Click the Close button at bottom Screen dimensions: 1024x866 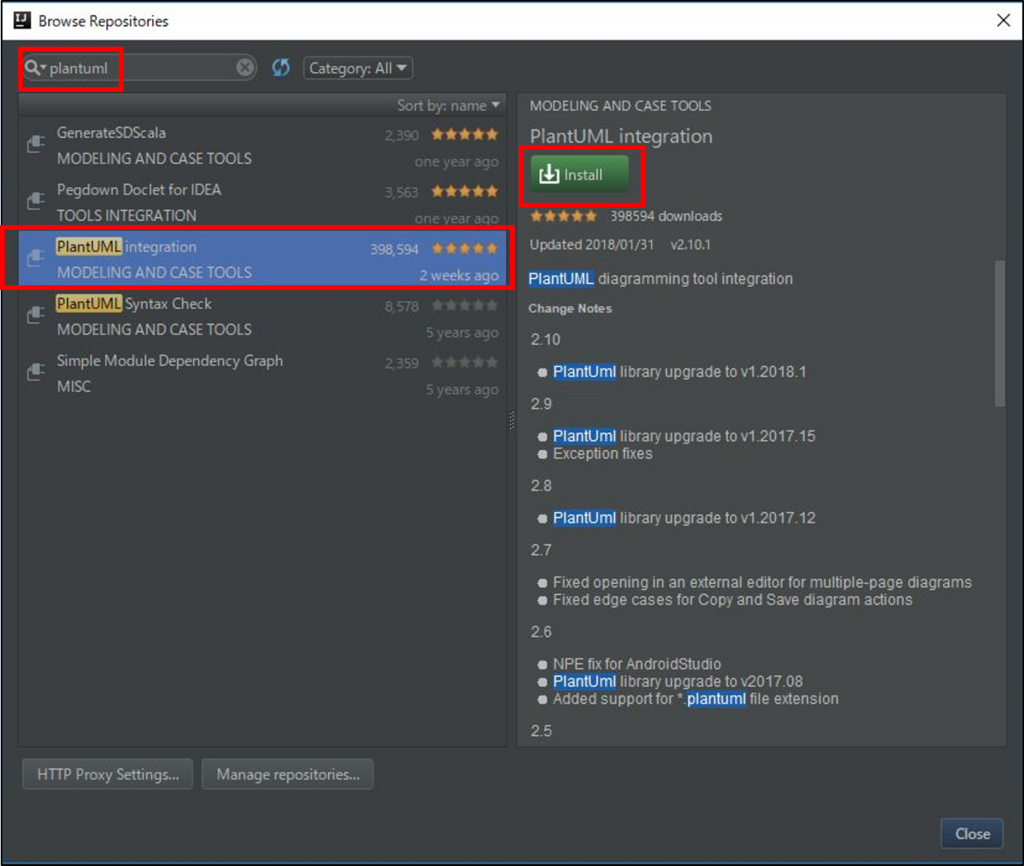click(972, 833)
